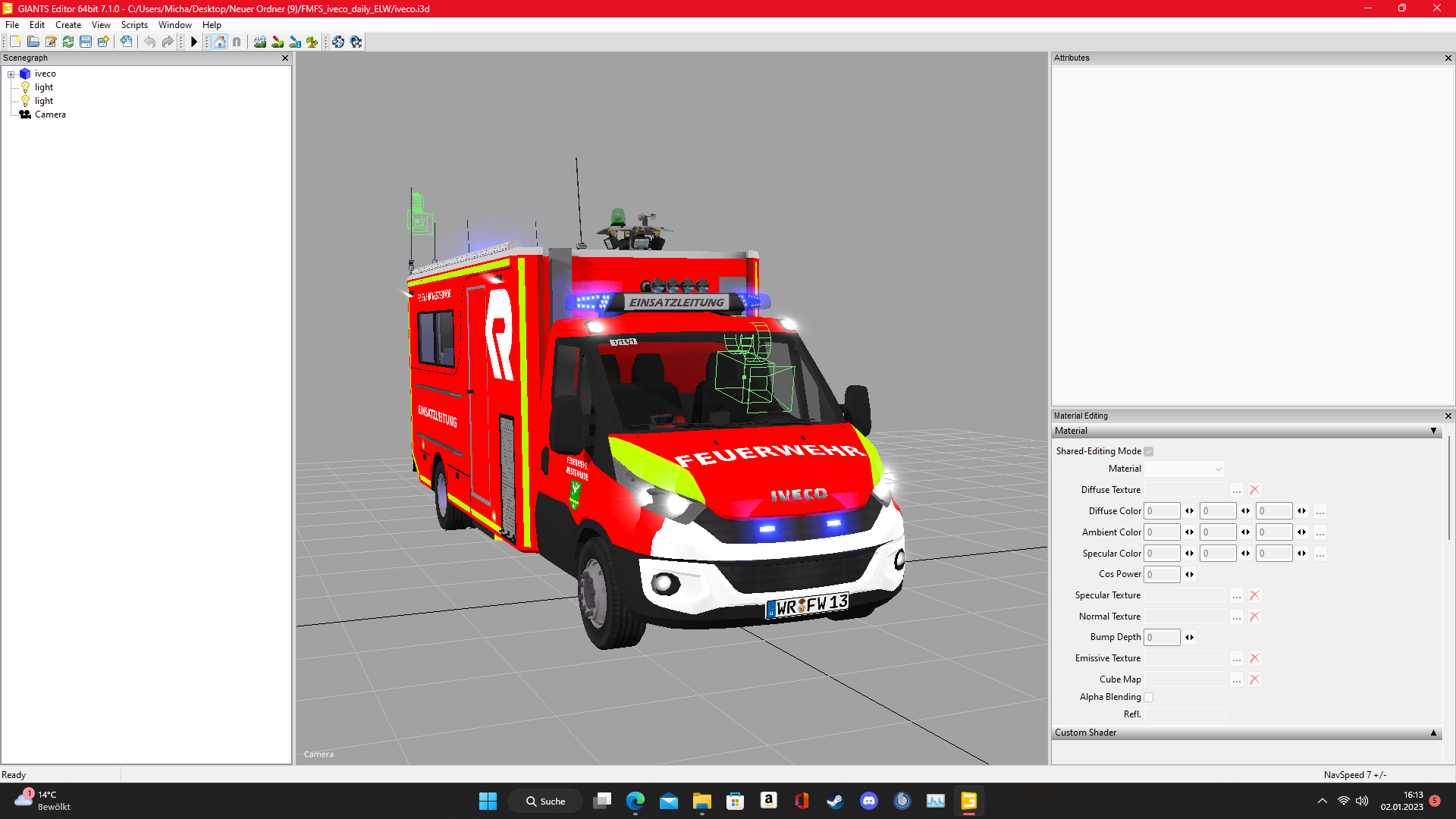Close the Scenegraph panel
The width and height of the screenshot is (1456, 819).
coord(285,58)
